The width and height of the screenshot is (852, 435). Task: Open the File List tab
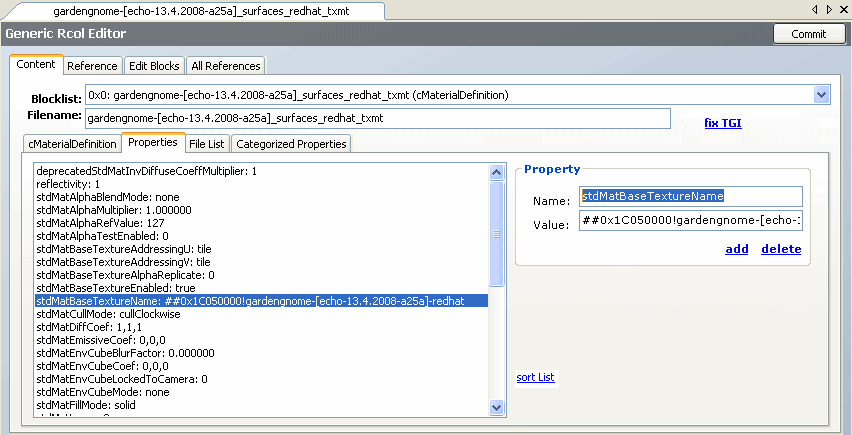tap(207, 144)
